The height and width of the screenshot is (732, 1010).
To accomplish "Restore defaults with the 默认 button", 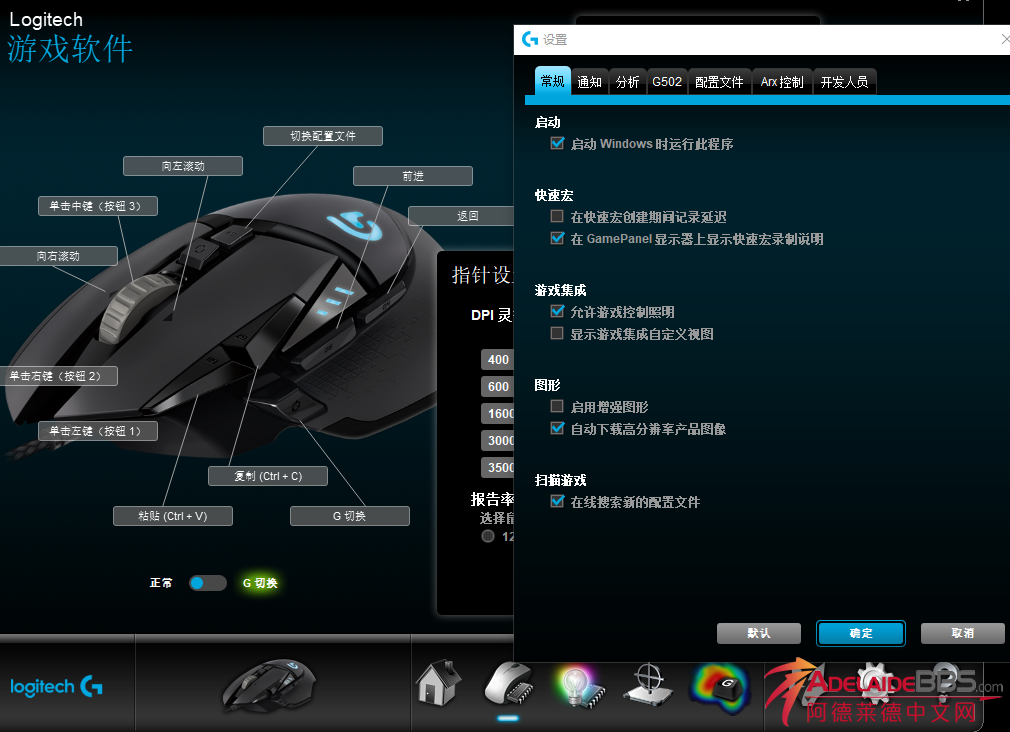I will [758, 633].
